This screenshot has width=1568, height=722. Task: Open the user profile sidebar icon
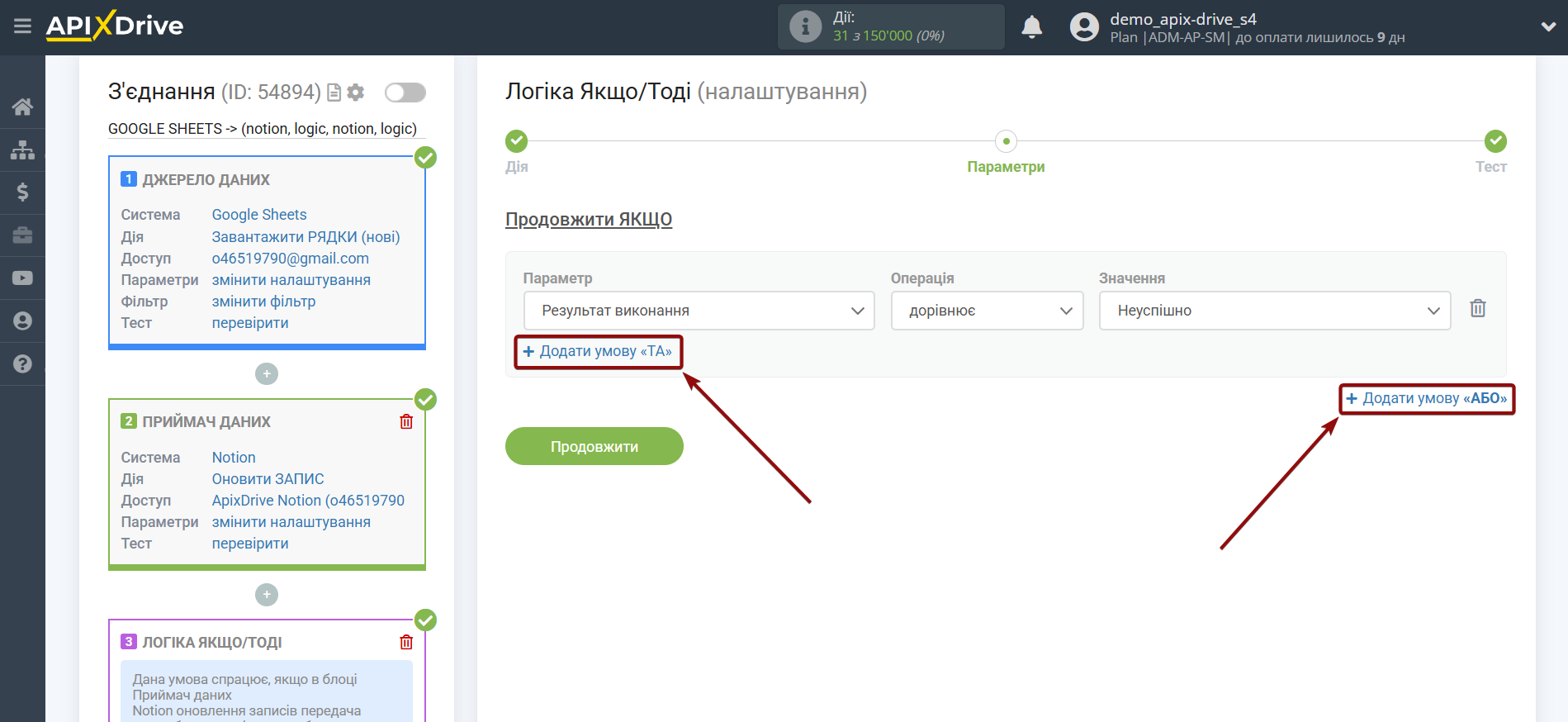coord(22,321)
